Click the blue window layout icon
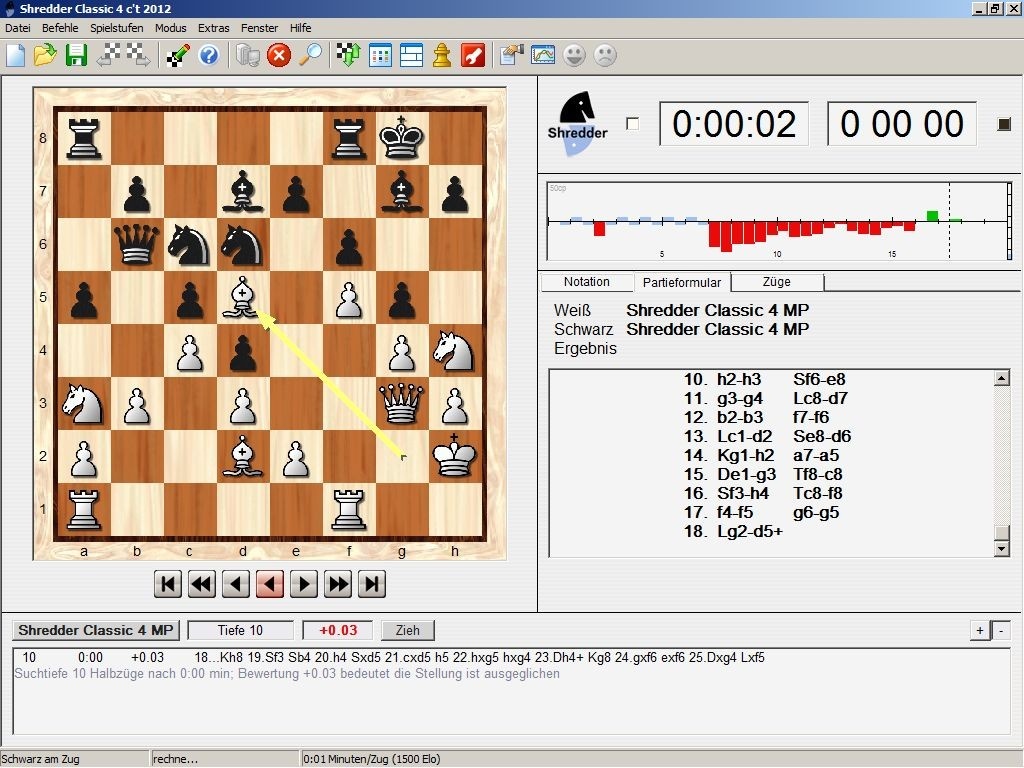This screenshot has height=768, width=1024. tap(411, 56)
